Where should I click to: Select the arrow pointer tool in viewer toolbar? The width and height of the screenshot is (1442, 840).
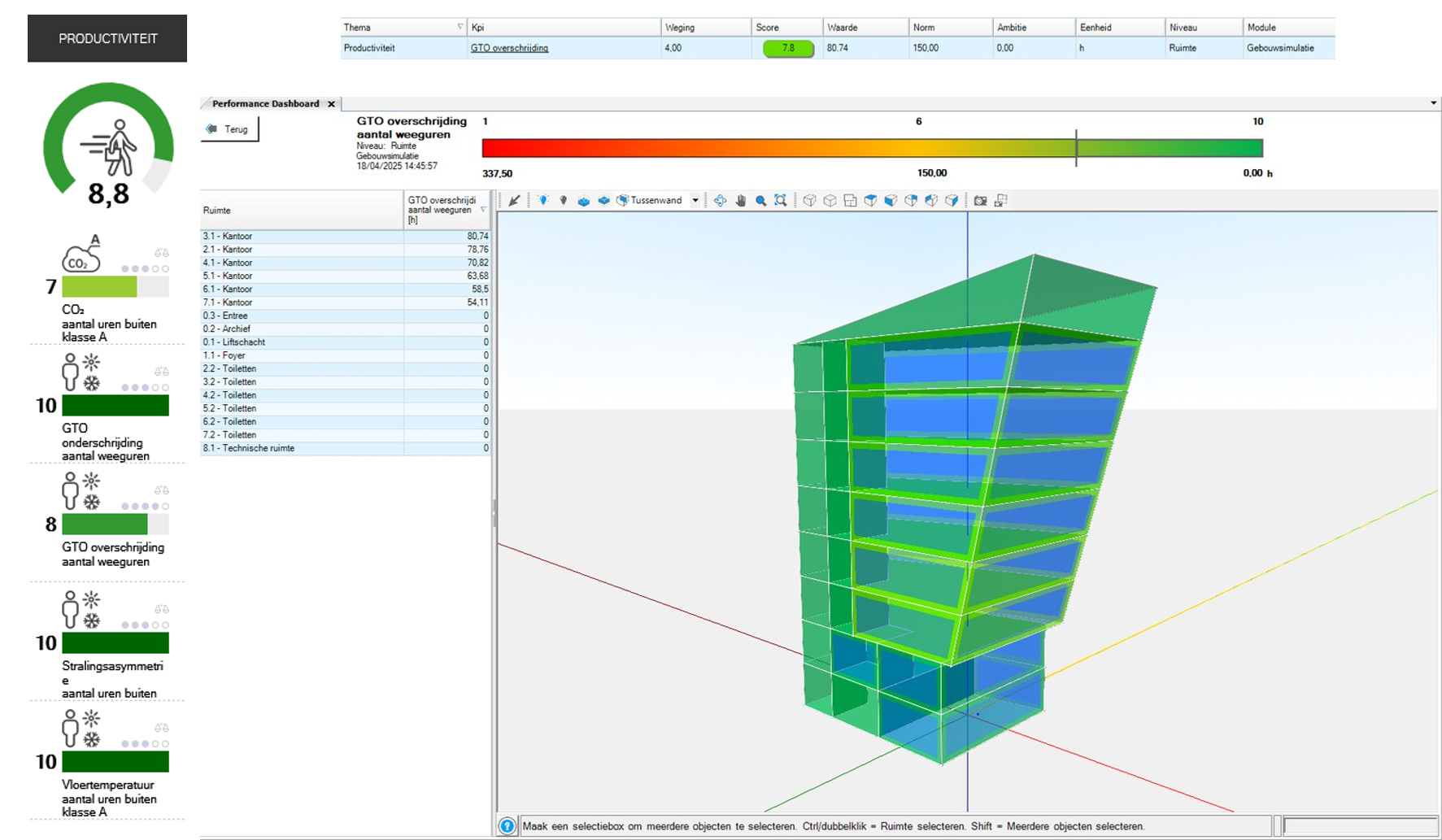[x=514, y=201]
